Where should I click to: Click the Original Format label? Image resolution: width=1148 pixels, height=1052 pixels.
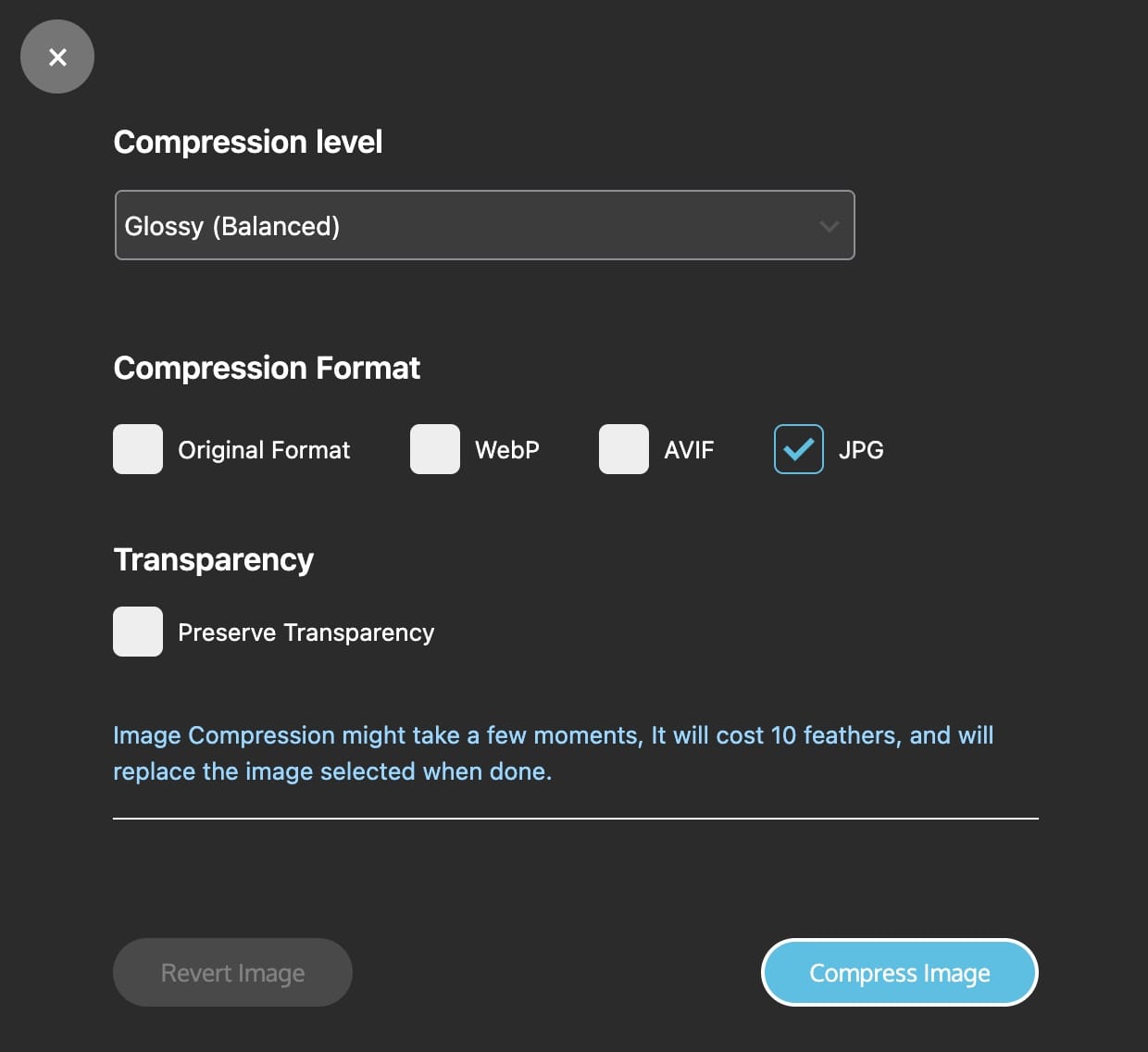pyautogui.click(x=263, y=449)
